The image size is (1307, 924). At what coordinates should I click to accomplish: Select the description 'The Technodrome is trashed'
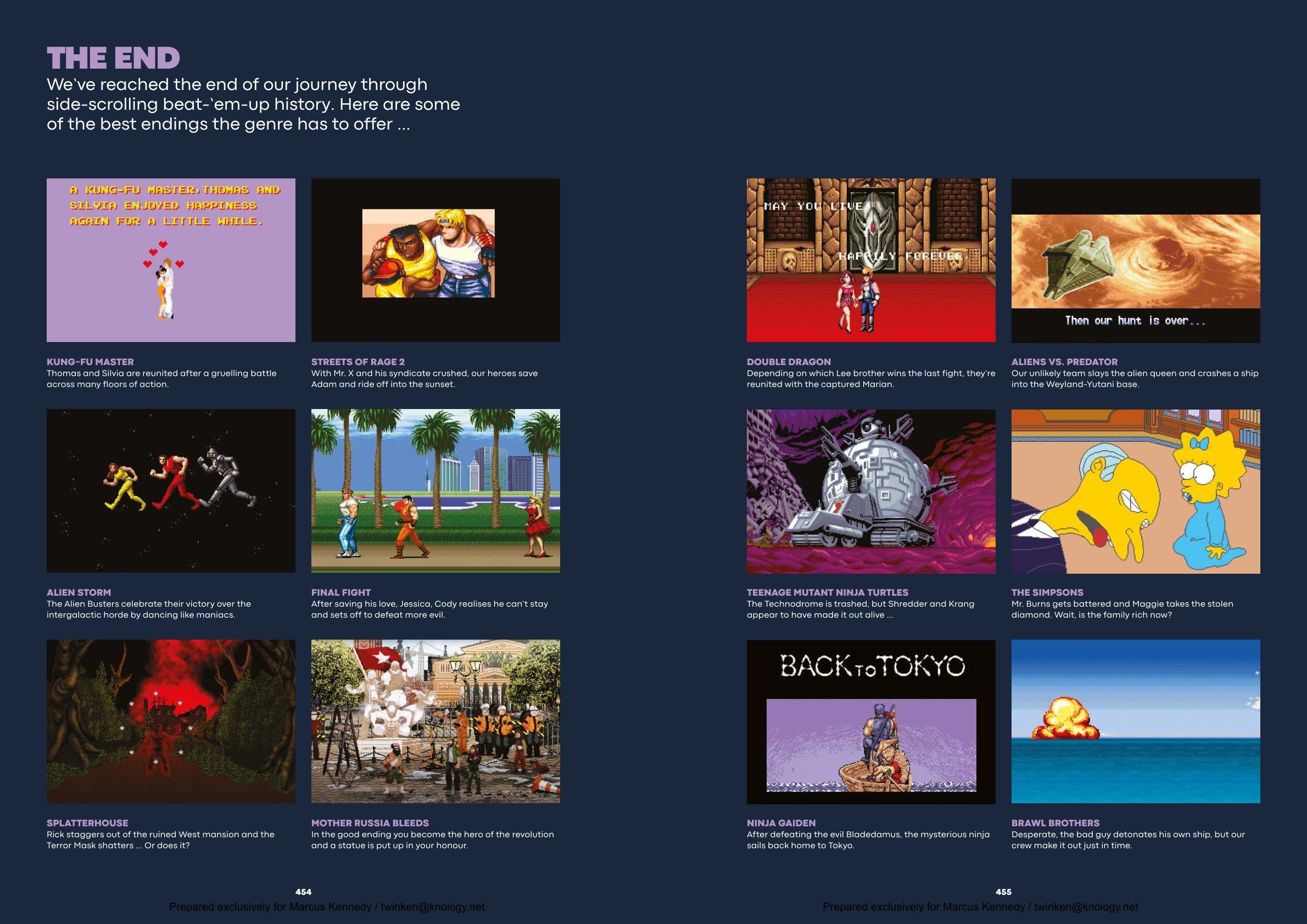pos(861,609)
